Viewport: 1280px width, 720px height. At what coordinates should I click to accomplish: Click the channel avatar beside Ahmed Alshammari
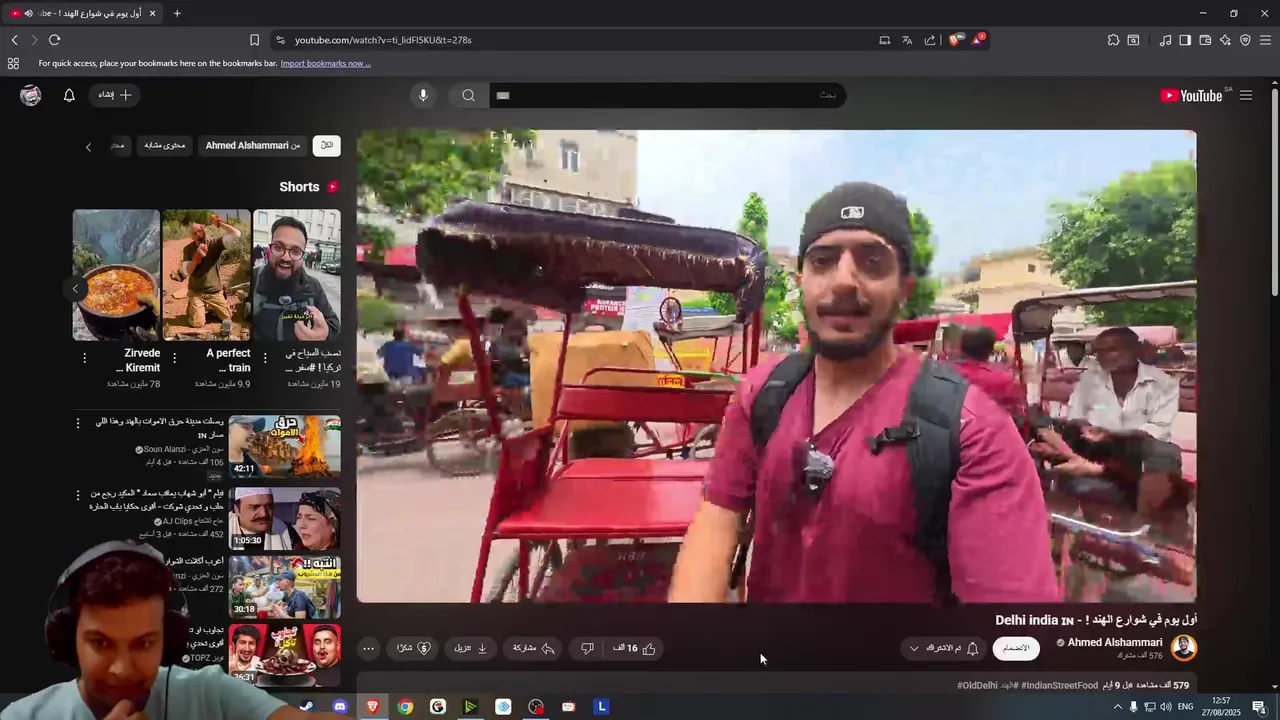(1184, 648)
